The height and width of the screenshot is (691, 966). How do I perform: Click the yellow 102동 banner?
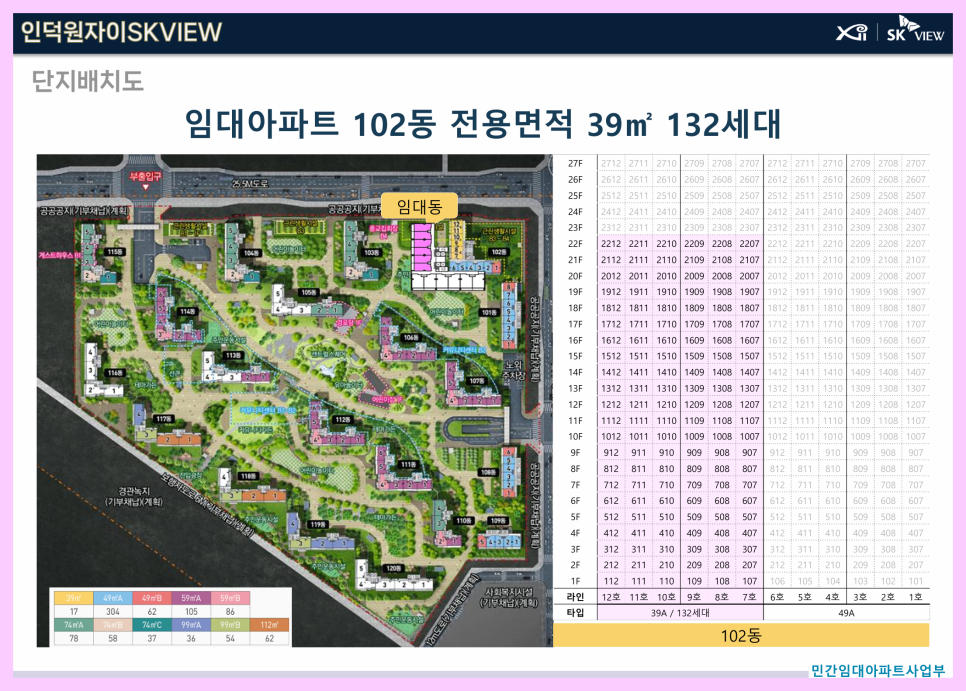(741, 635)
